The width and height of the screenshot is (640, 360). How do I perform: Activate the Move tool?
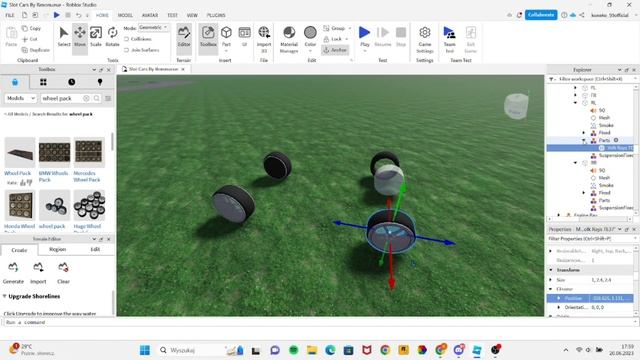click(x=80, y=36)
